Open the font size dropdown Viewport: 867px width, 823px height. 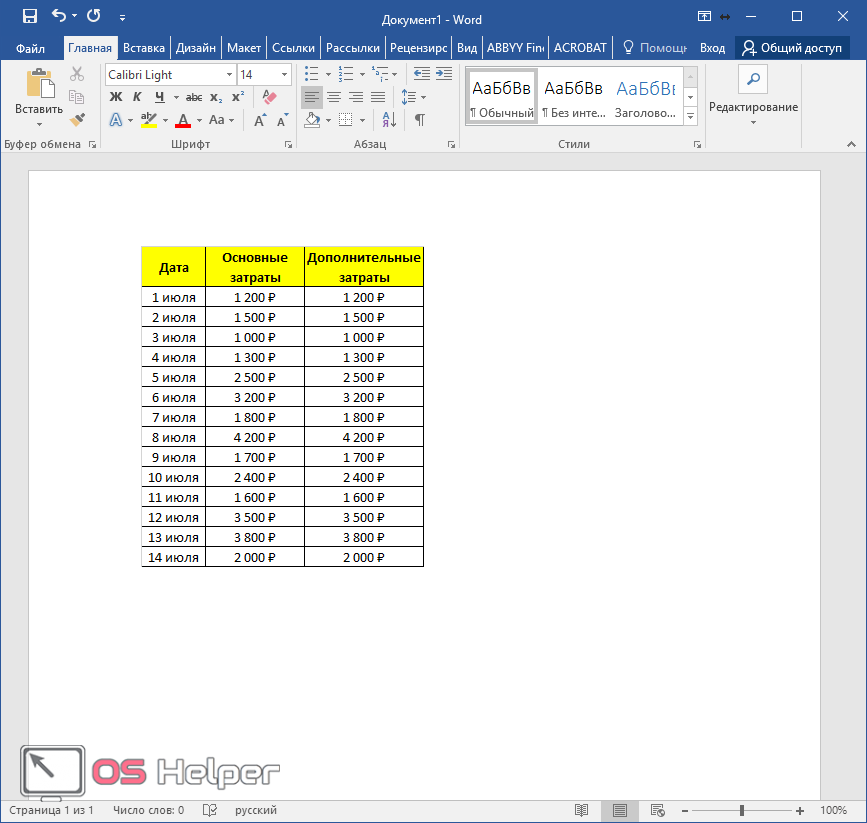coord(285,74)
